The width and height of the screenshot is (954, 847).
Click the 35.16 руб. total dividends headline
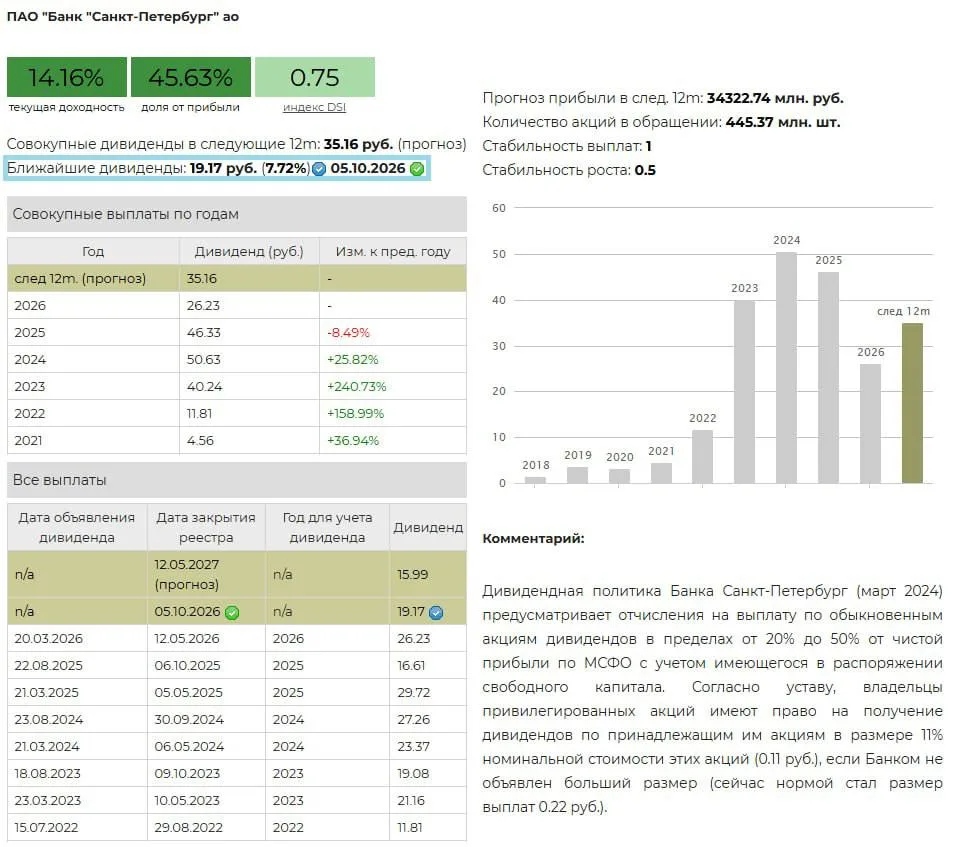(358, 144)
